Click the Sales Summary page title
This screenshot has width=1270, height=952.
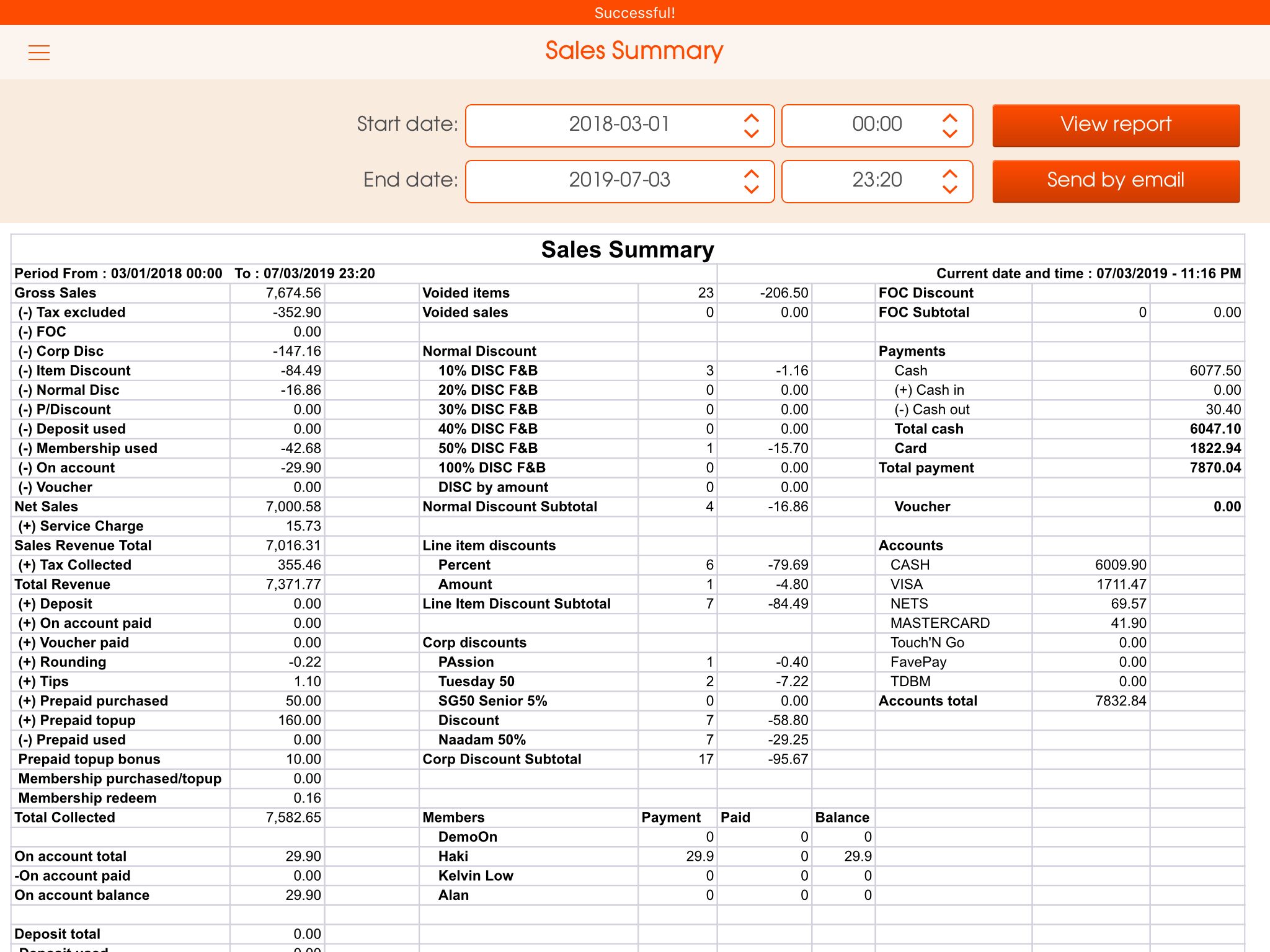point(634,51)
